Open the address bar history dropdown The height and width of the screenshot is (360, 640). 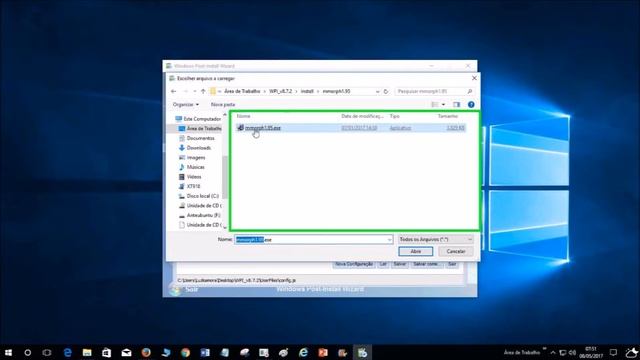pos(378,91)
